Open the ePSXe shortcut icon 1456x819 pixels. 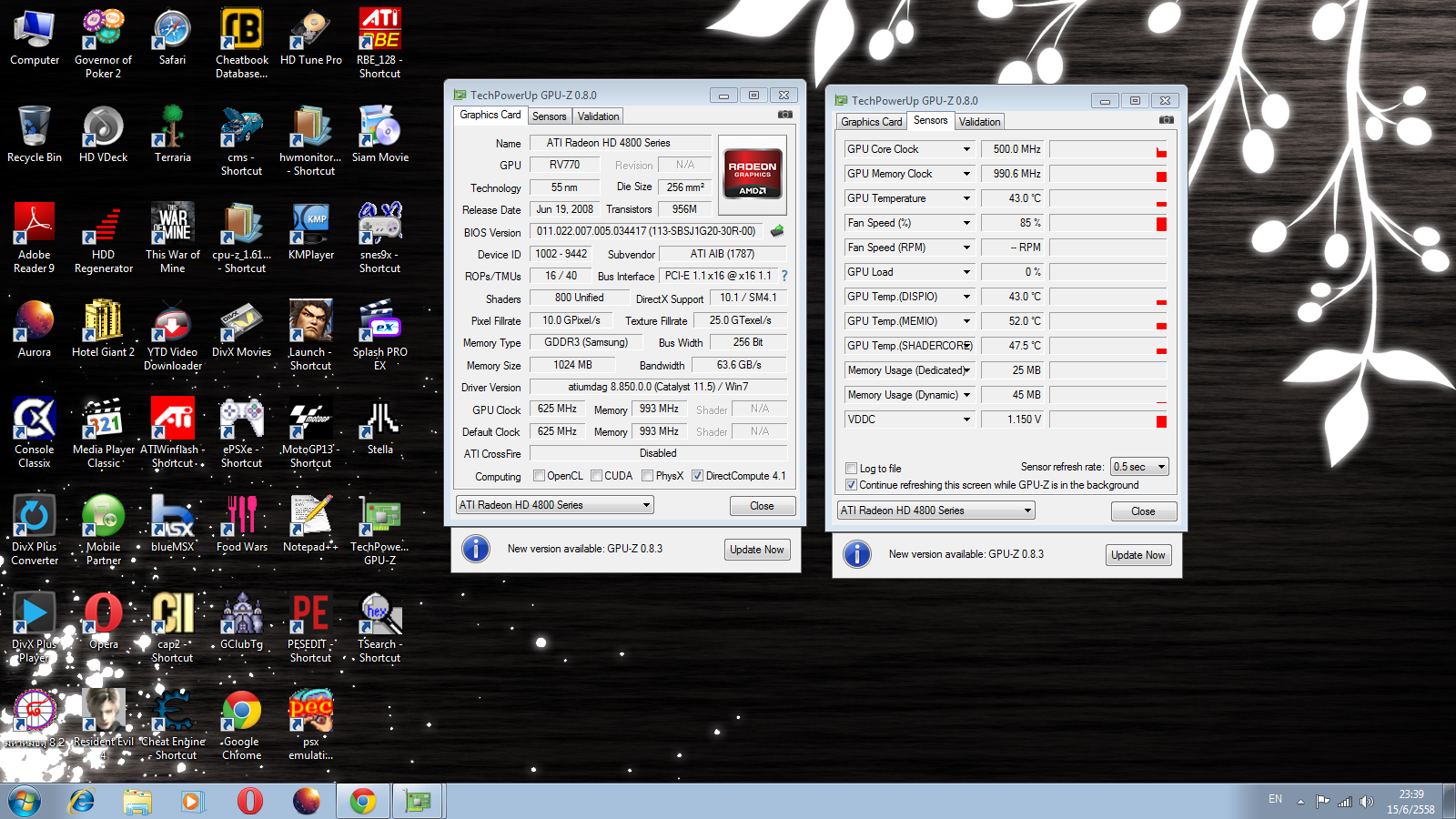242,432
